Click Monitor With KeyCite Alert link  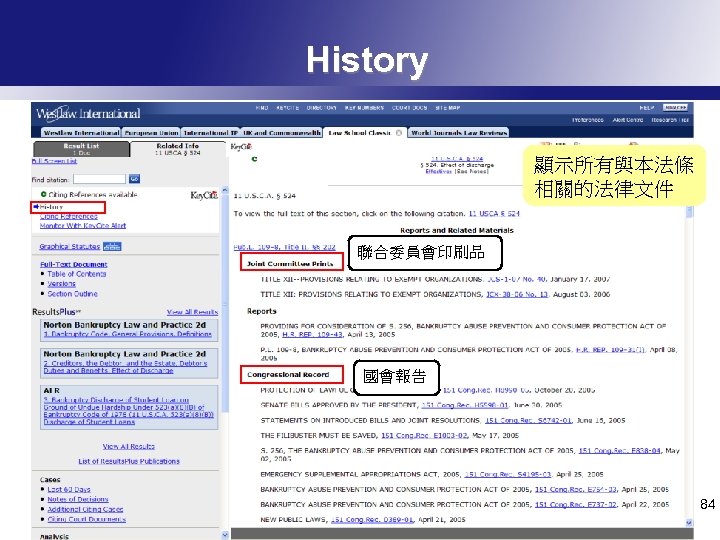pyautogui.click(x=83, y=225)
